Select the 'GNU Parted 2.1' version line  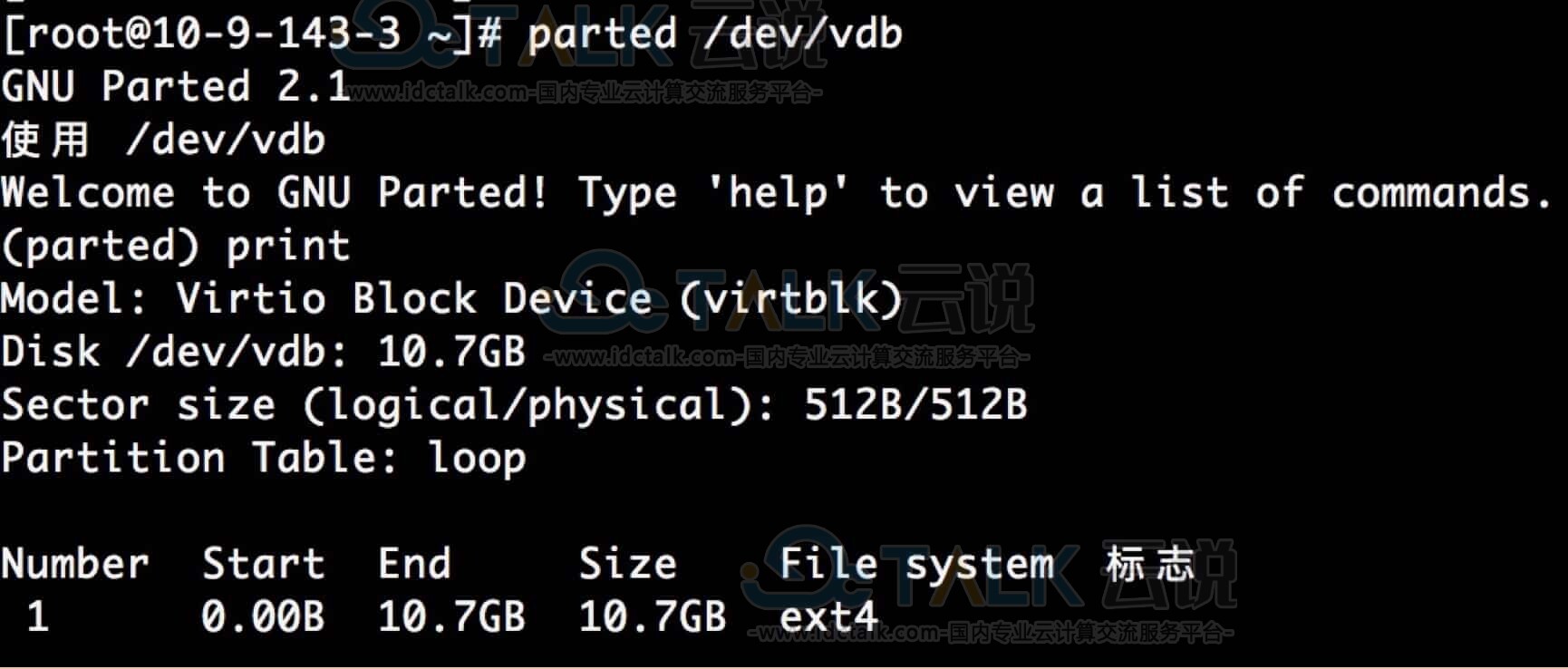click(176, 87)
